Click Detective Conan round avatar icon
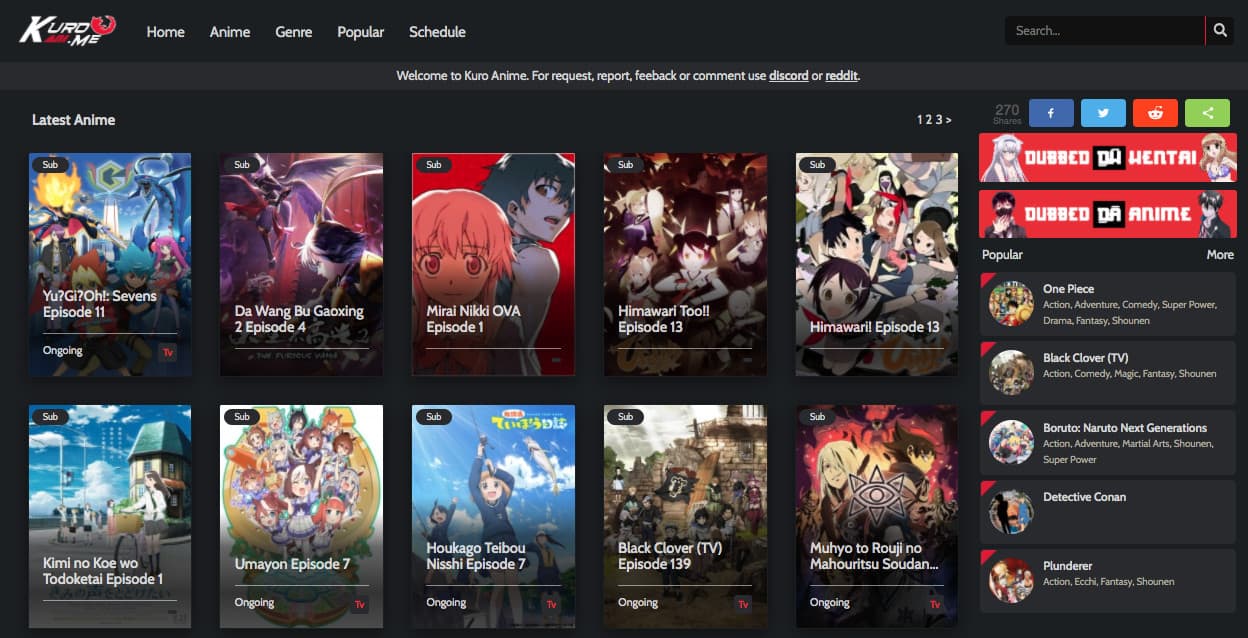1248x638 pixels. tap(1011, 511)
